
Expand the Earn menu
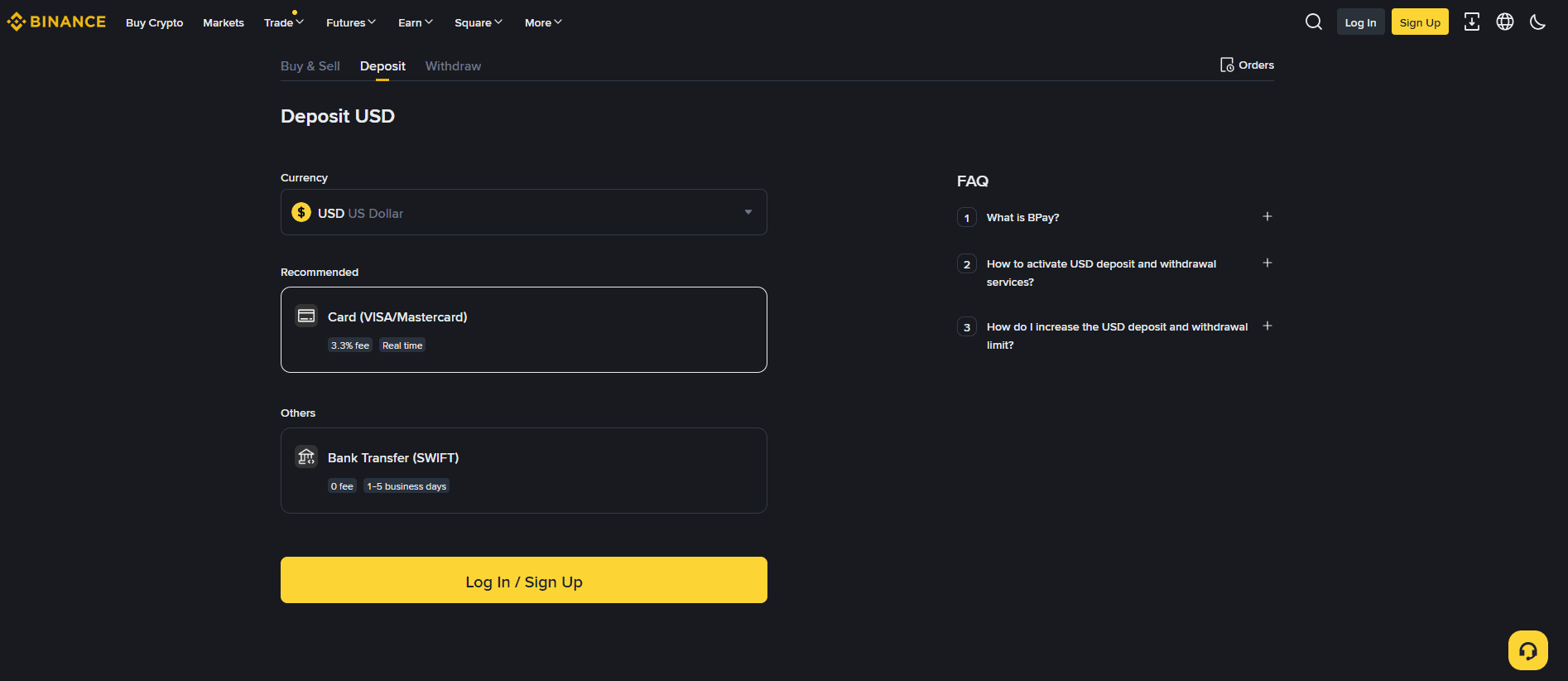click(416, 22)
